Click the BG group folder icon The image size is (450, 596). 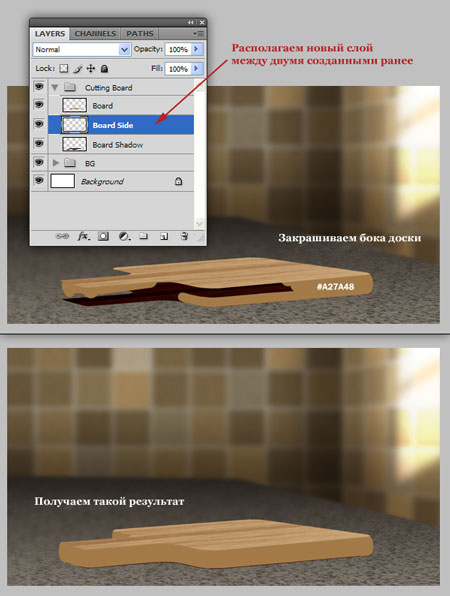[x=70, y=163]
